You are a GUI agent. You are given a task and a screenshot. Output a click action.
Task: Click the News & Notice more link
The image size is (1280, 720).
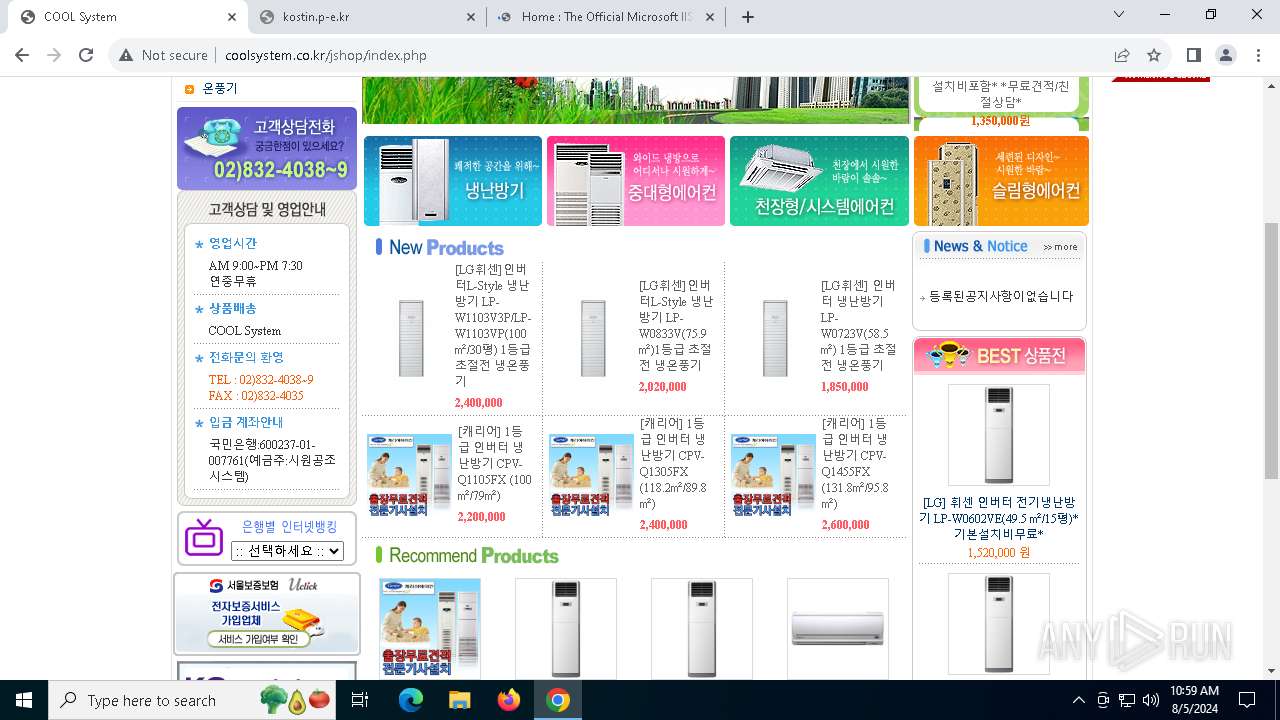(1060, 247)
